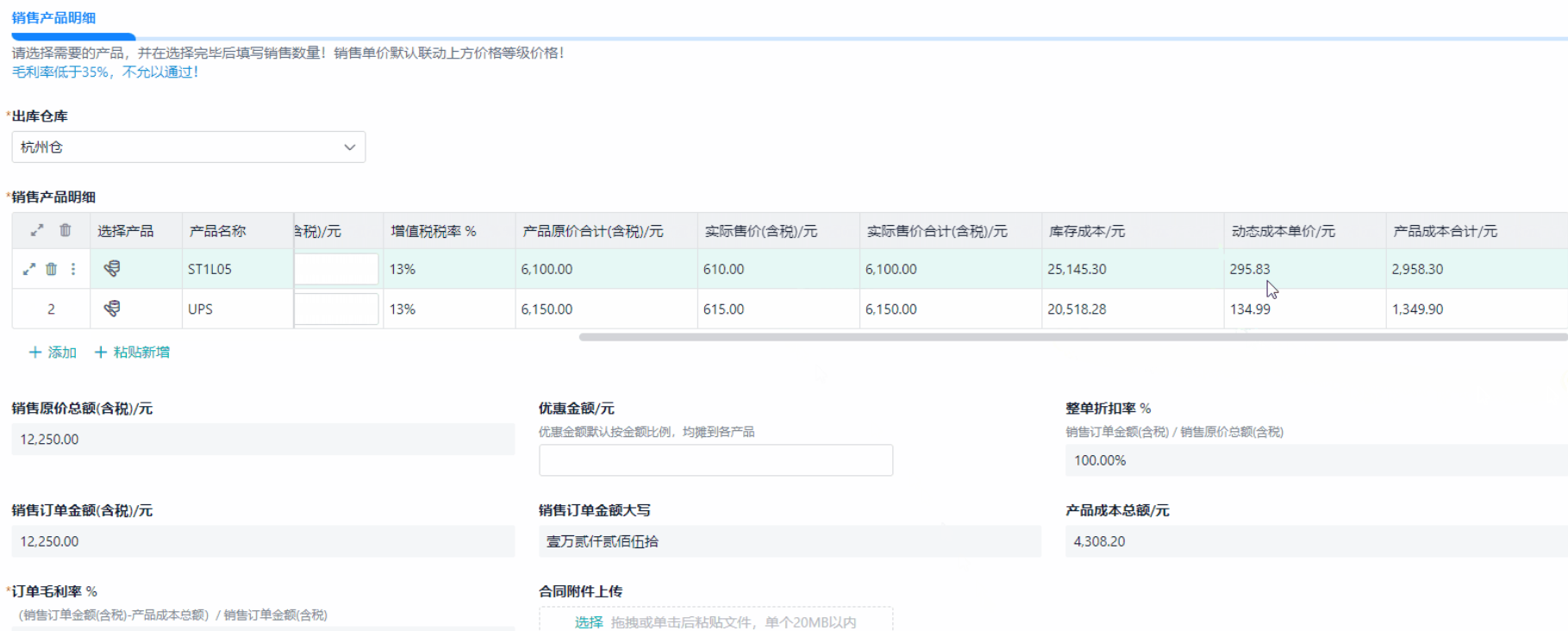
Task: Click the 134.99 dynamic cost cell
Action: click(1305, 309)
